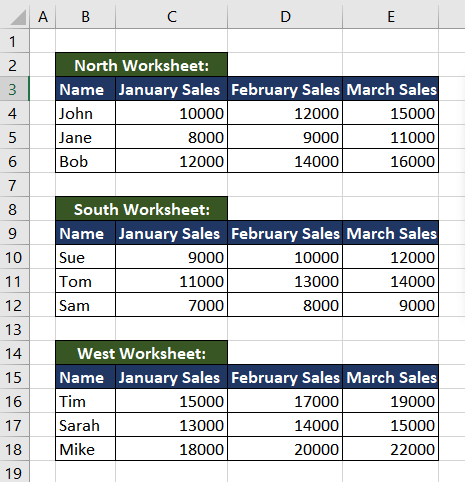The height and width of the screenshot is (482, 465).
Task: Select the cell containing John
Action: pyautogui.click(x=86, y=113)
